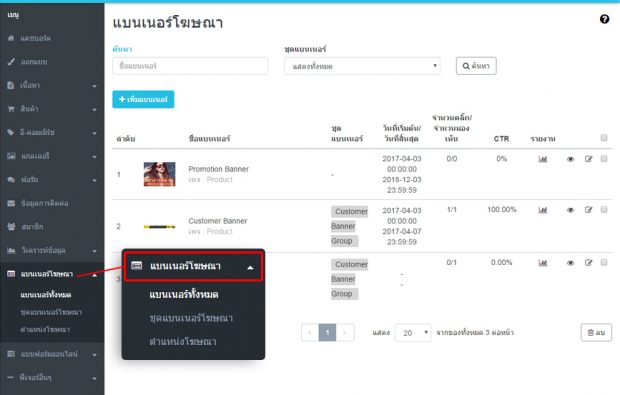Tick the checkbox for Customer Banner row

604,210
